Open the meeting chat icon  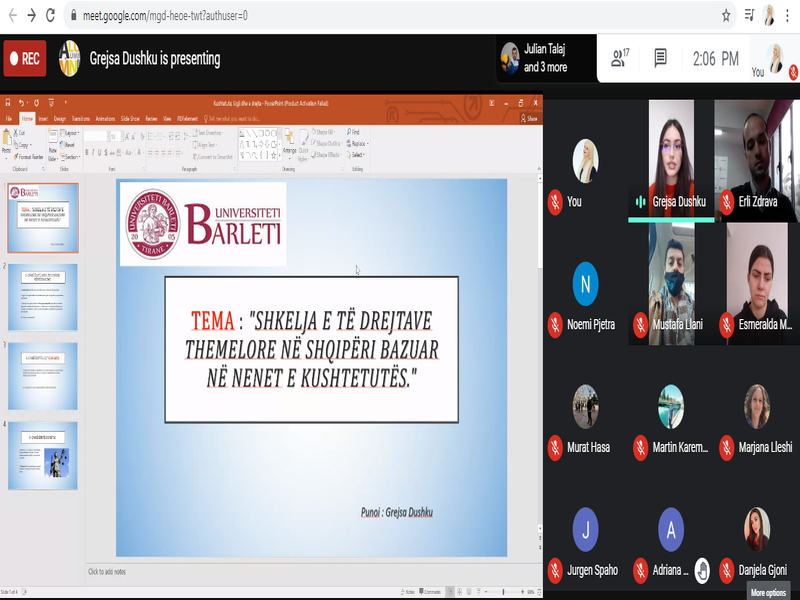[661, 59]
